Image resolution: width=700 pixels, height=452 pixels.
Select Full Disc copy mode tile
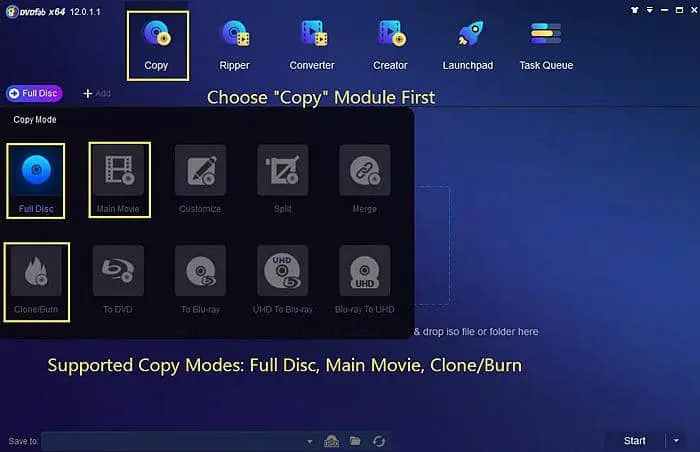36,180
